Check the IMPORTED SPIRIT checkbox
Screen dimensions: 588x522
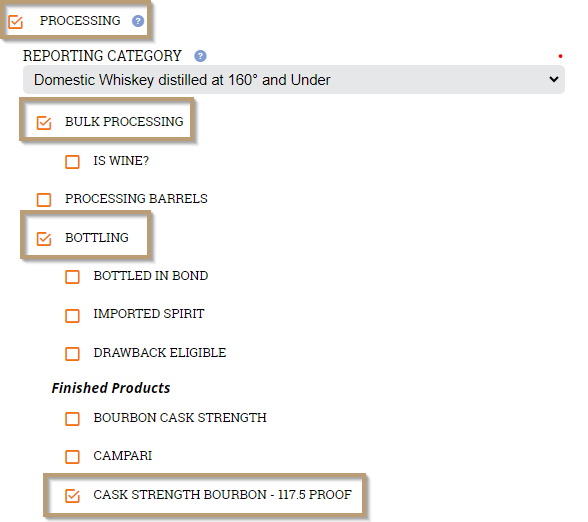pyautogui.click(x=72, y=315)
